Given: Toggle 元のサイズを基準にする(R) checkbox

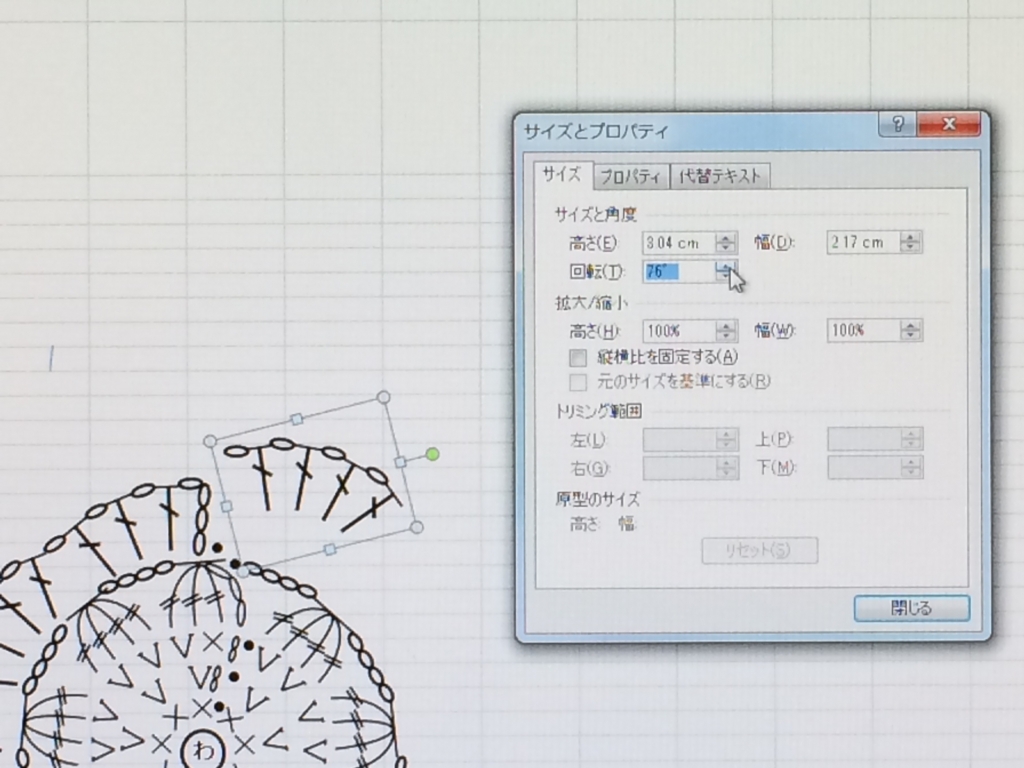Looking at the screenshot, I should 578,381.
